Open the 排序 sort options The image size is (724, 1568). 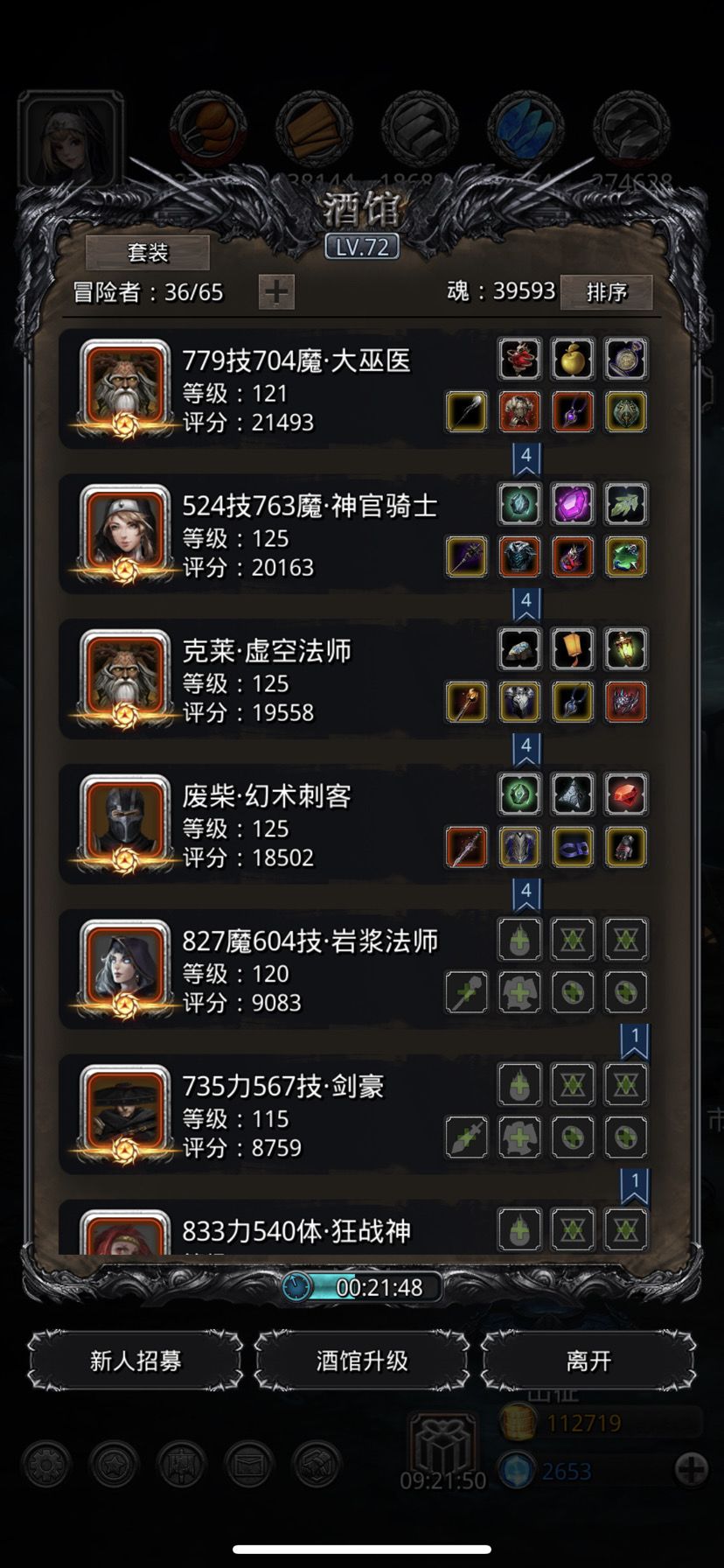[606, 292]
